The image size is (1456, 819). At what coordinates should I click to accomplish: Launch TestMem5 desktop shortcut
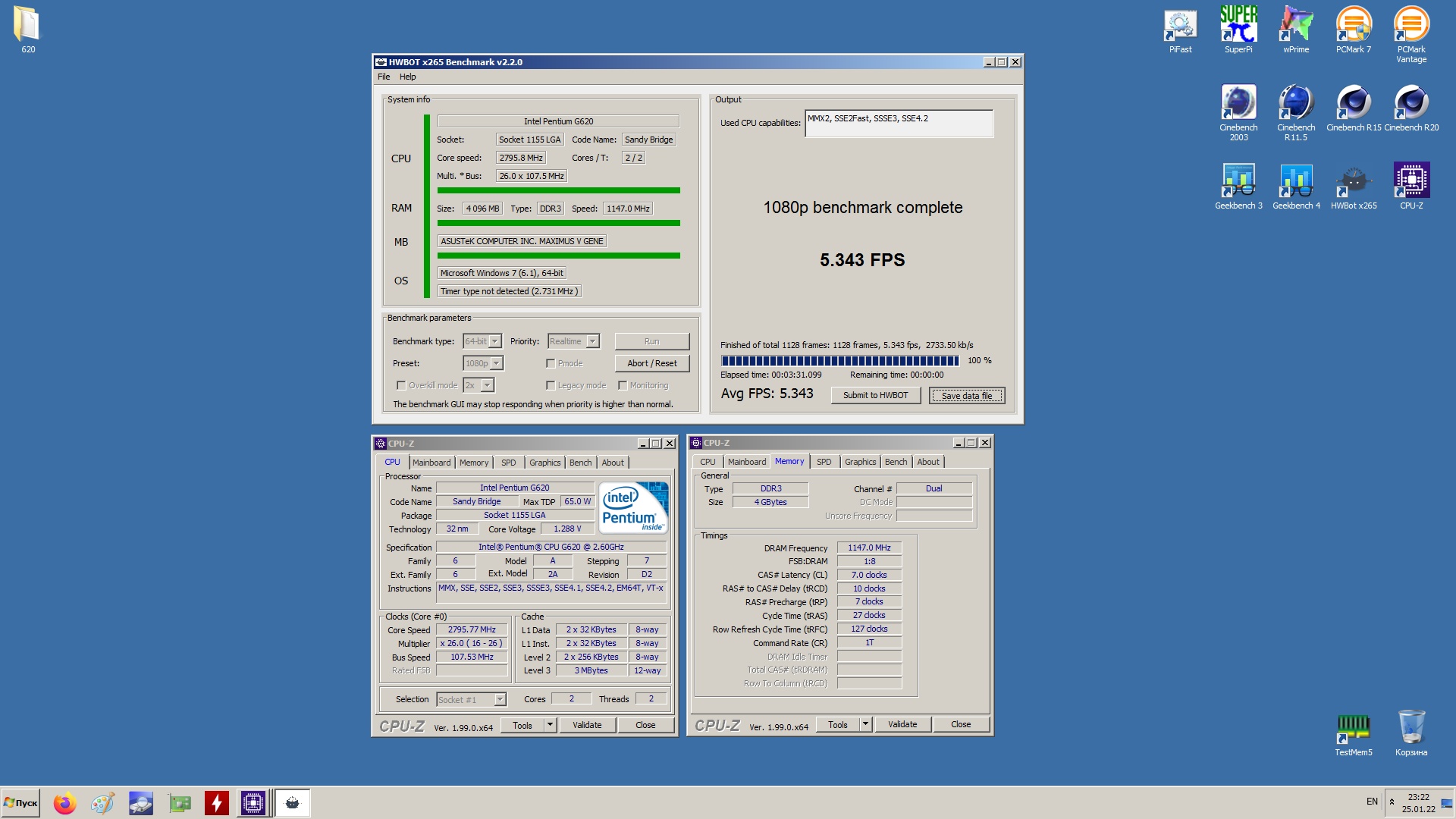tap(1354, 734)
